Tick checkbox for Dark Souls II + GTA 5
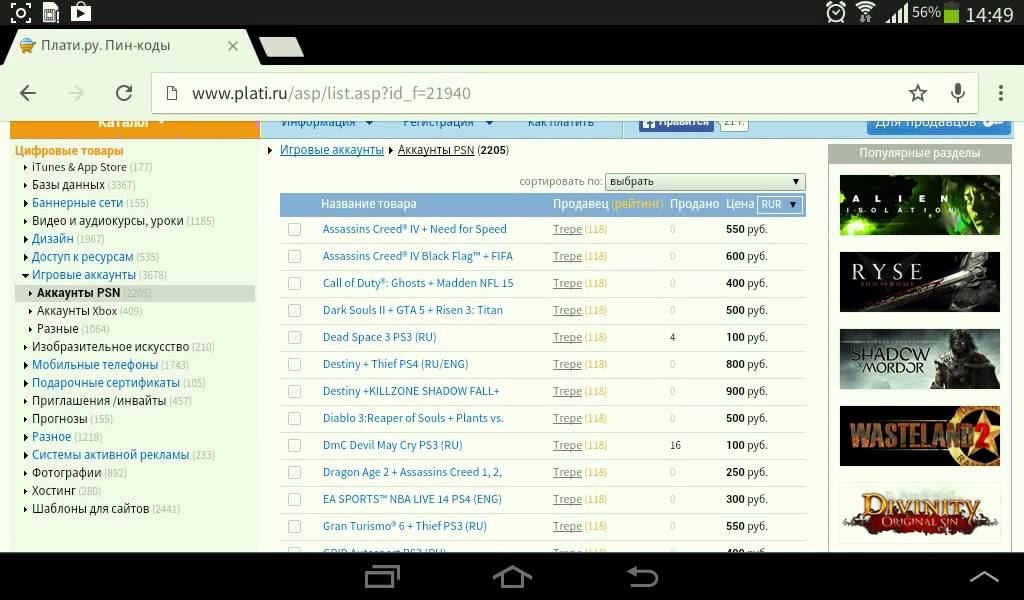The width and height of the screenshot is (1024, 600). tap(295, 310)
